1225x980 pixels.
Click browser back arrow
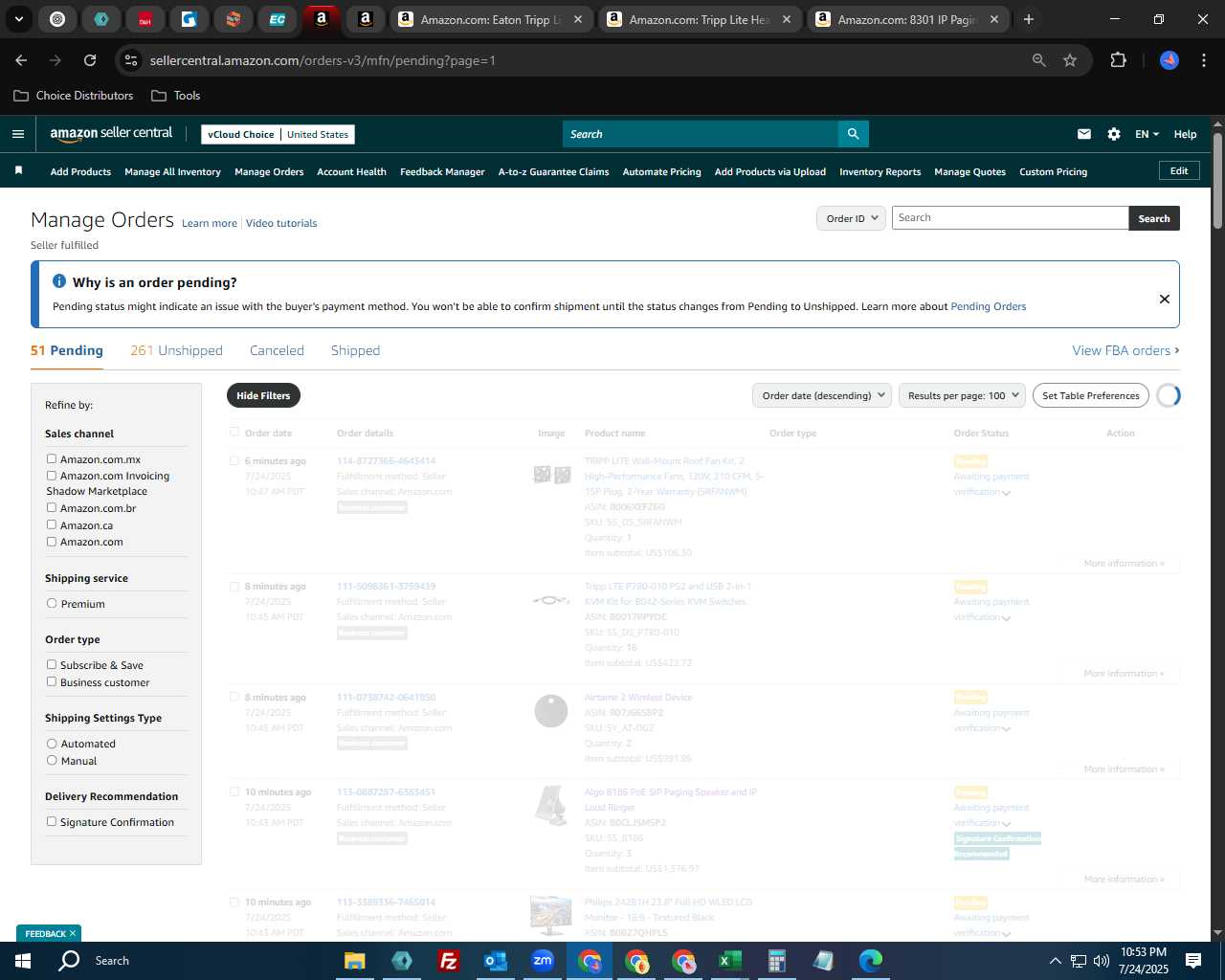[21, 60]
